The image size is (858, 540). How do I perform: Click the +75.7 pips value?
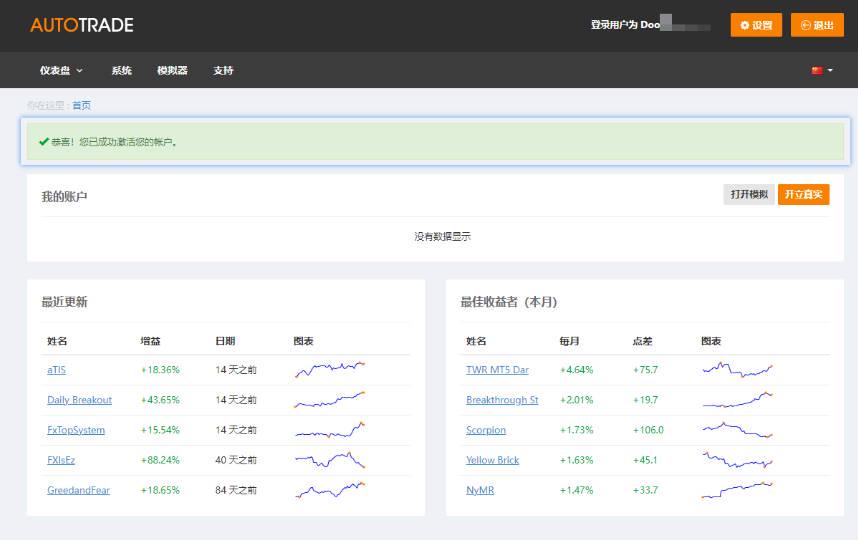(x=646, y=370)
